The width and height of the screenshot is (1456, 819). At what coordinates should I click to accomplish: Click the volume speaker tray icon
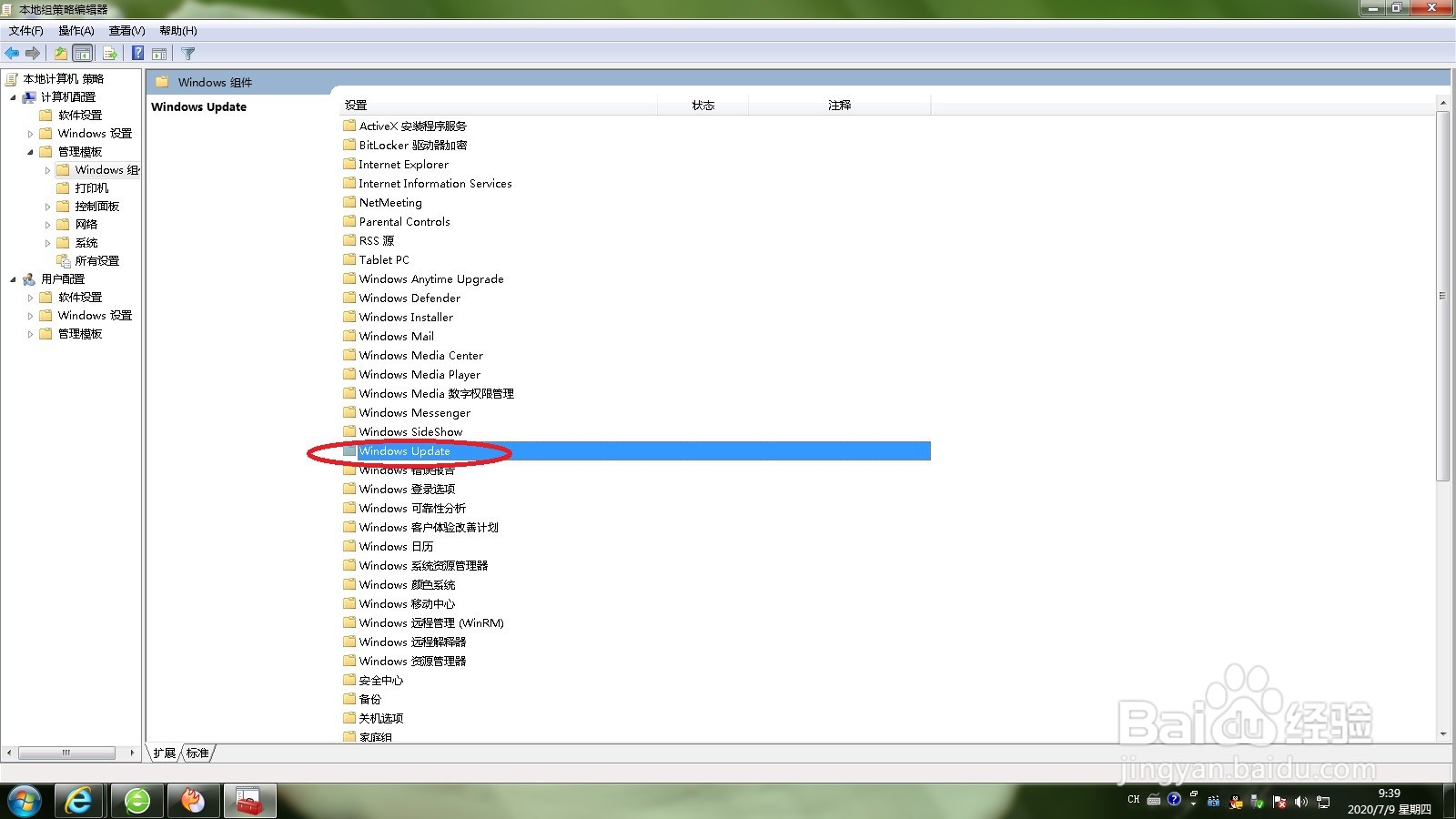click(x=1301, y=802)
